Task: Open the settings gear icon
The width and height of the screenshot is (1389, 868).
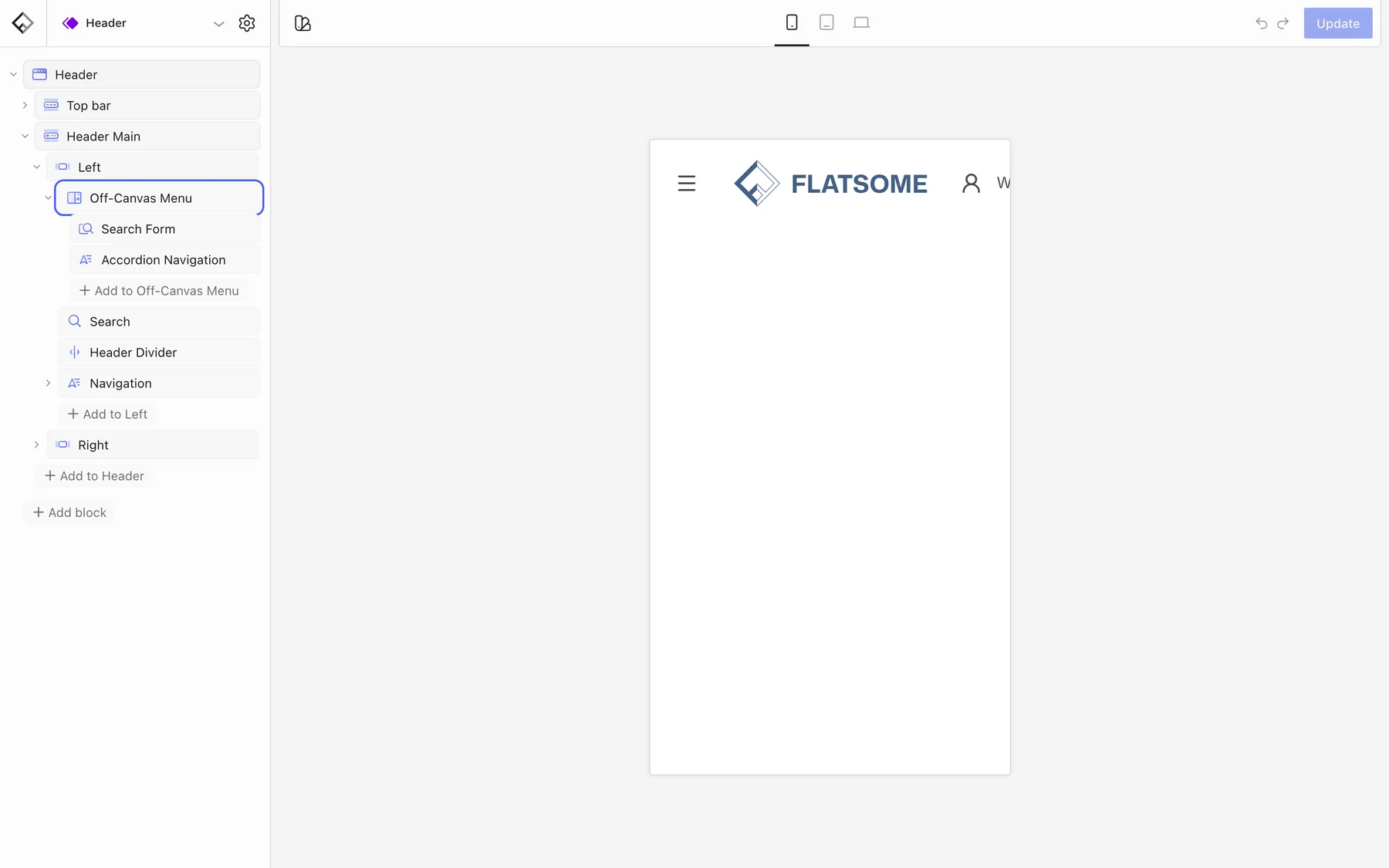Action: [x=247, y=23]
